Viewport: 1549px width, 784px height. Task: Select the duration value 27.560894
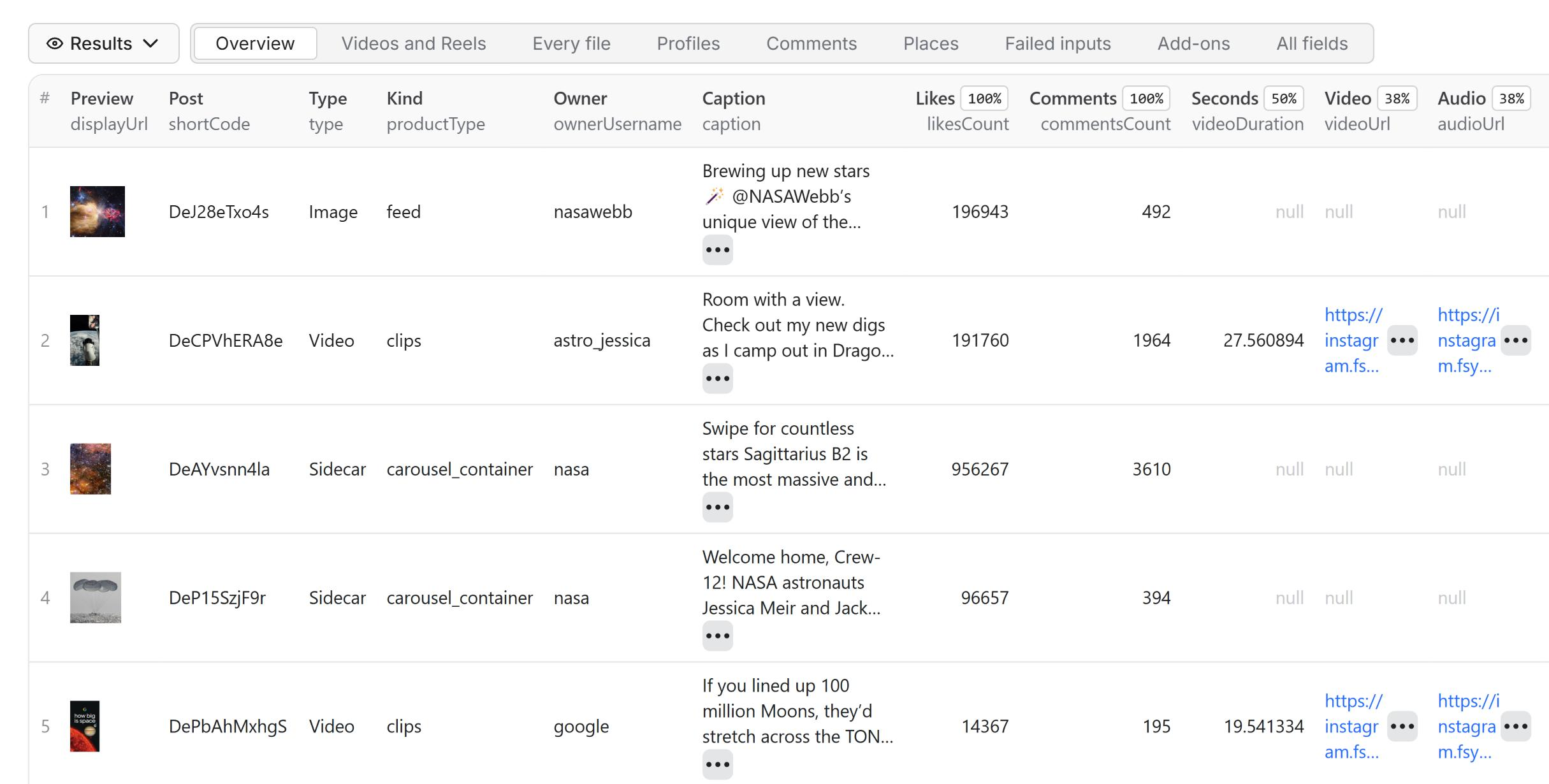point(1263,340)
